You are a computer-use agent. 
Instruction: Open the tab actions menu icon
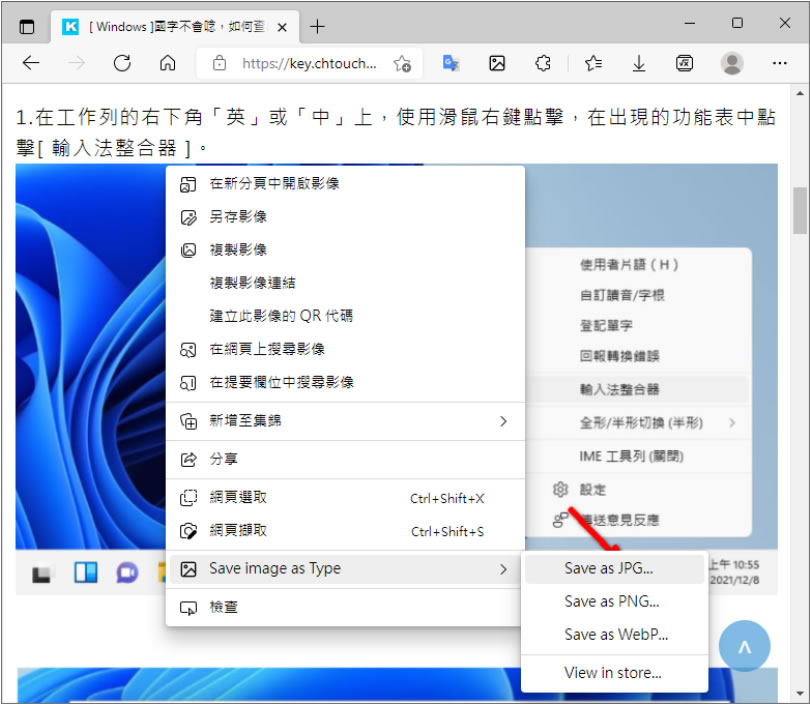click(27, 26)
